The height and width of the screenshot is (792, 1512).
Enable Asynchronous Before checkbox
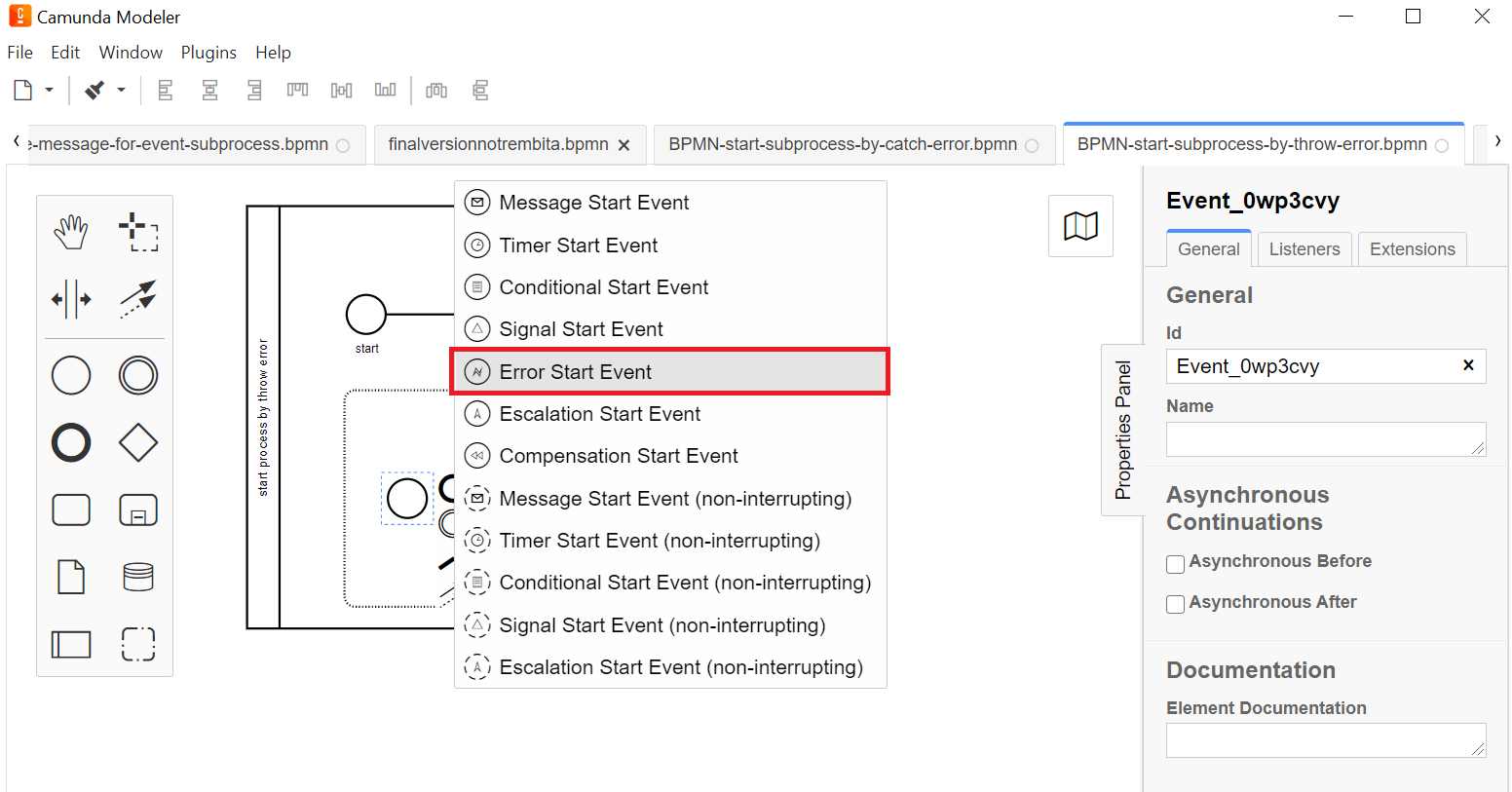pos(1176,564)
